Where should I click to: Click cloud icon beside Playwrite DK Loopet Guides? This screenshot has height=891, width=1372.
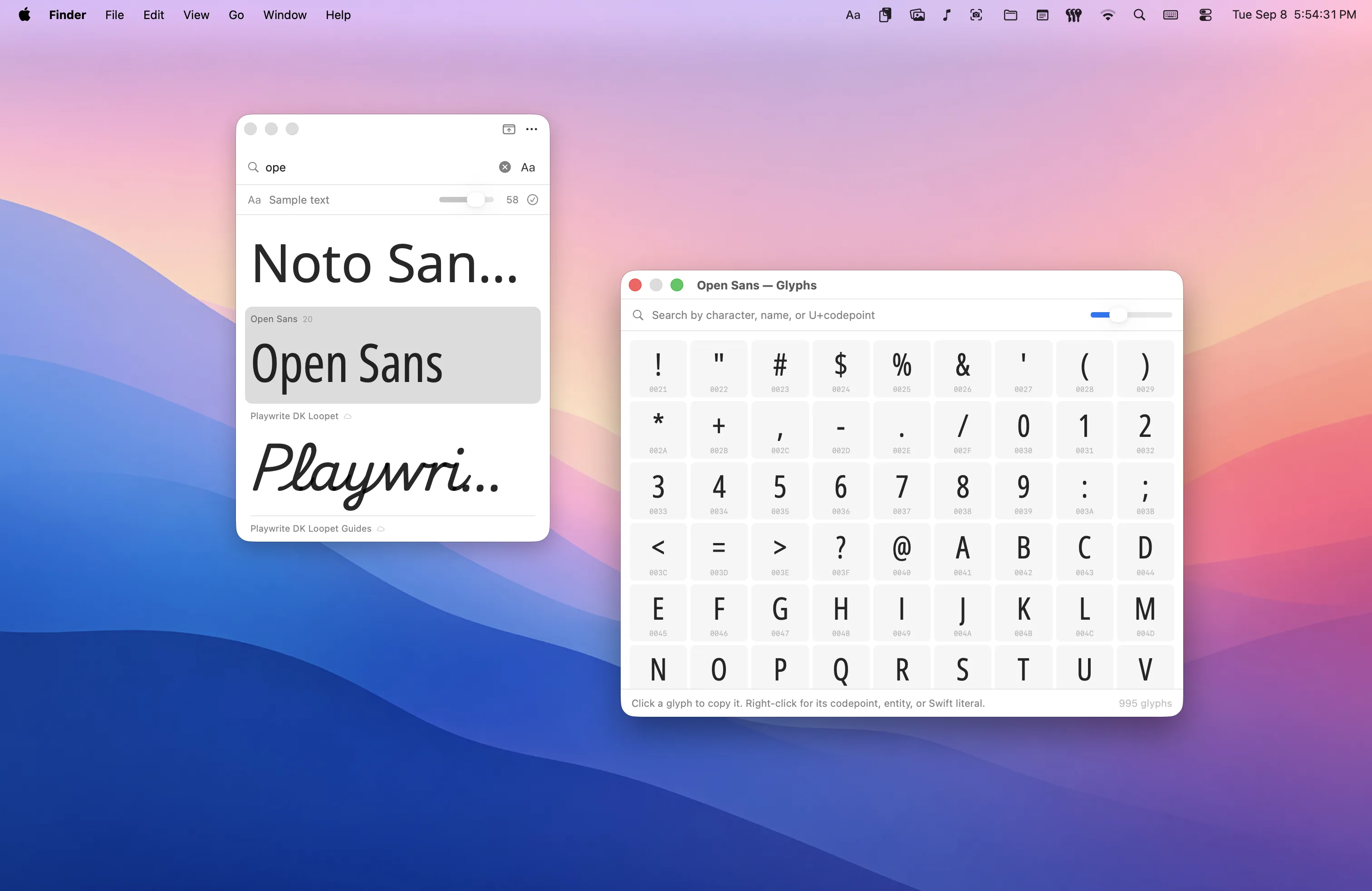381,529
